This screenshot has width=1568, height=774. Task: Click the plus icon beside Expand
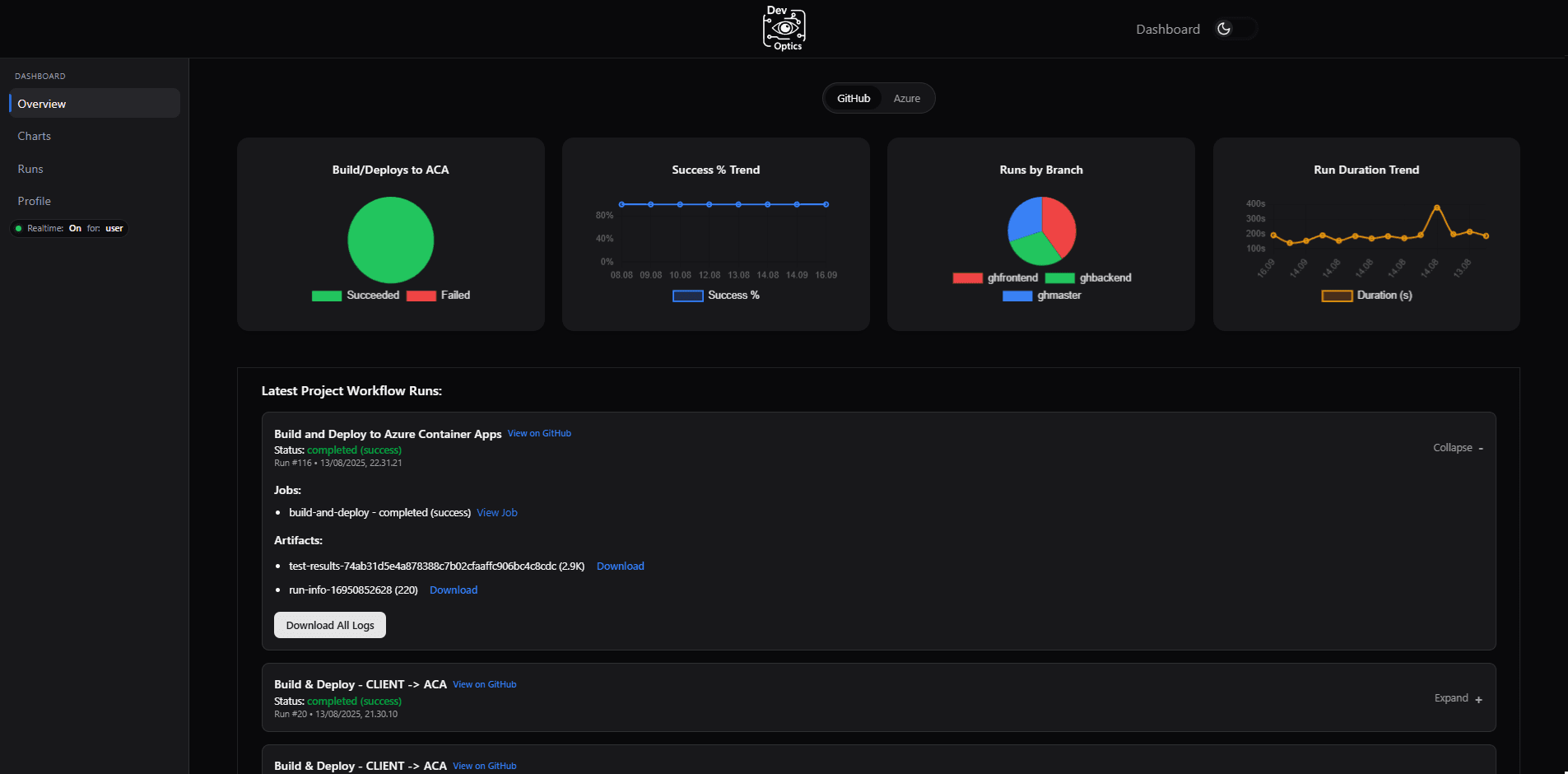[1478, 700]
